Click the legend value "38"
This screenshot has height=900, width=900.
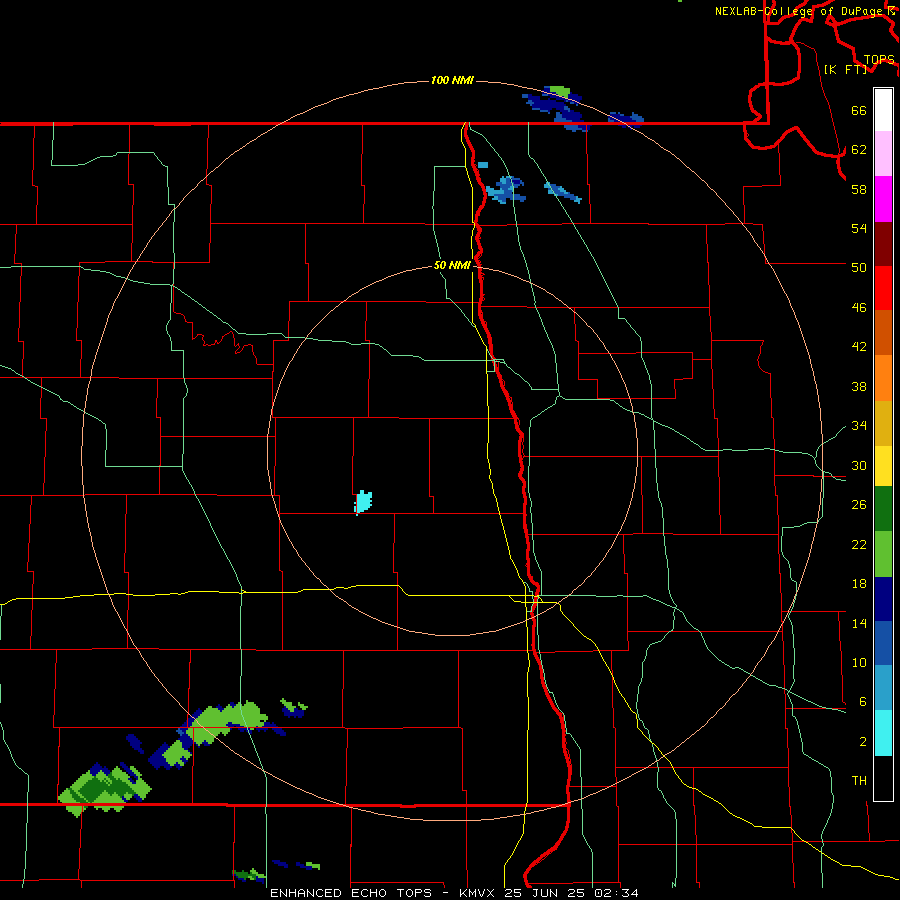pyautogui.click(x=859, y=387)
